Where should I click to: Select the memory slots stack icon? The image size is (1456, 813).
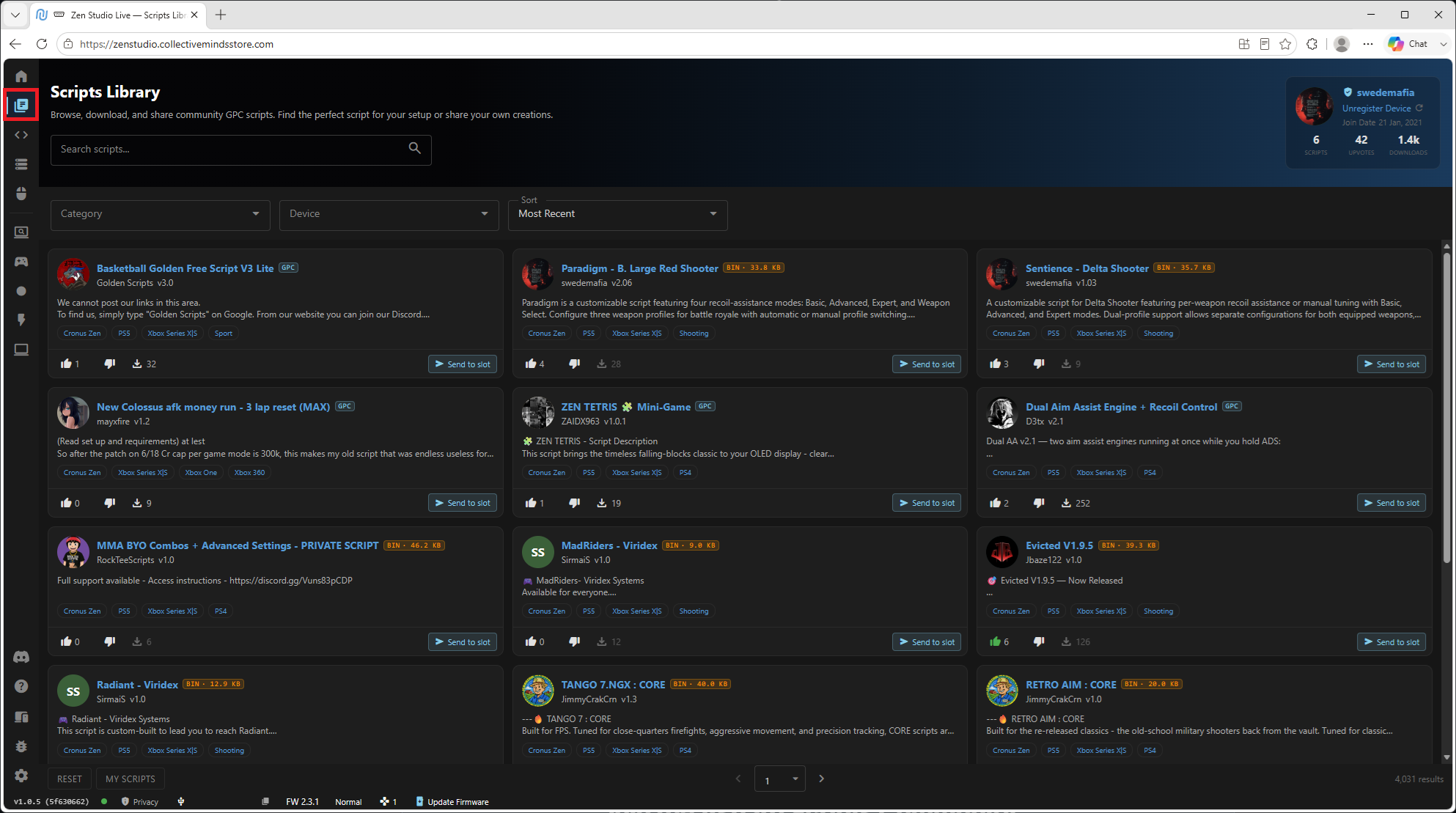(21, 164)
